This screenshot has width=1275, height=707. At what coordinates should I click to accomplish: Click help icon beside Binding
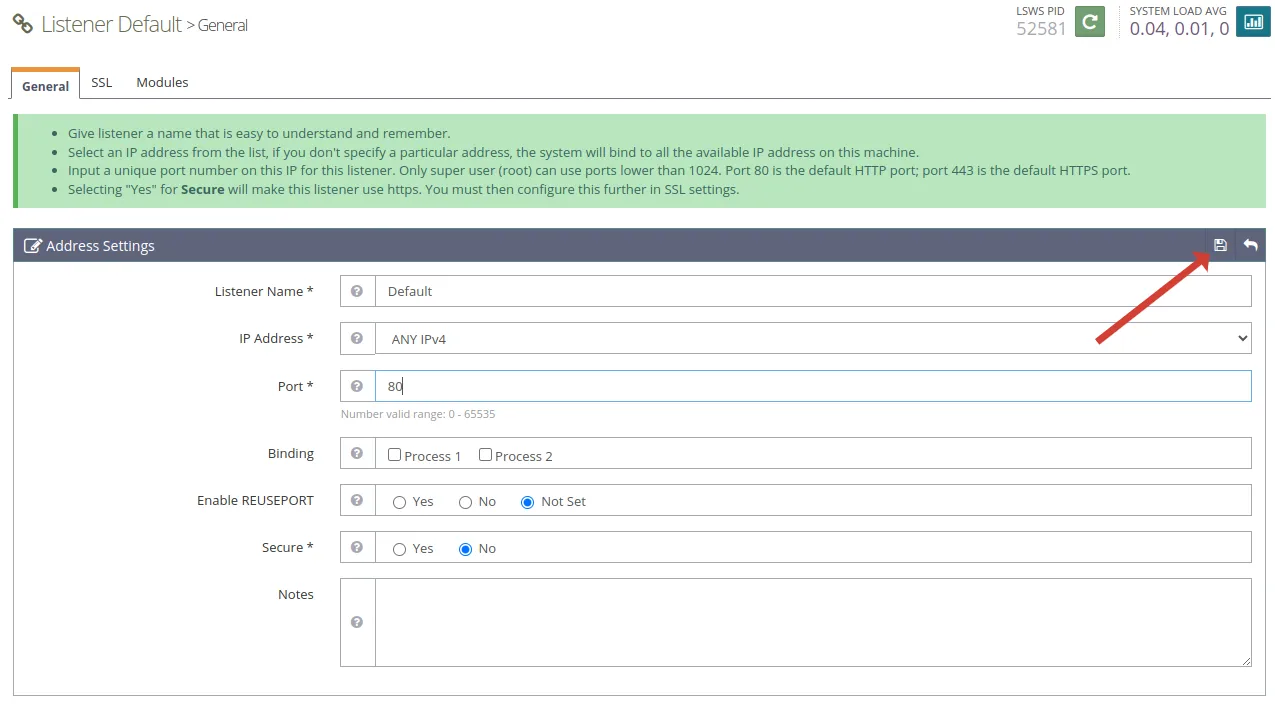pyautogui.click(x=357, y=453)
